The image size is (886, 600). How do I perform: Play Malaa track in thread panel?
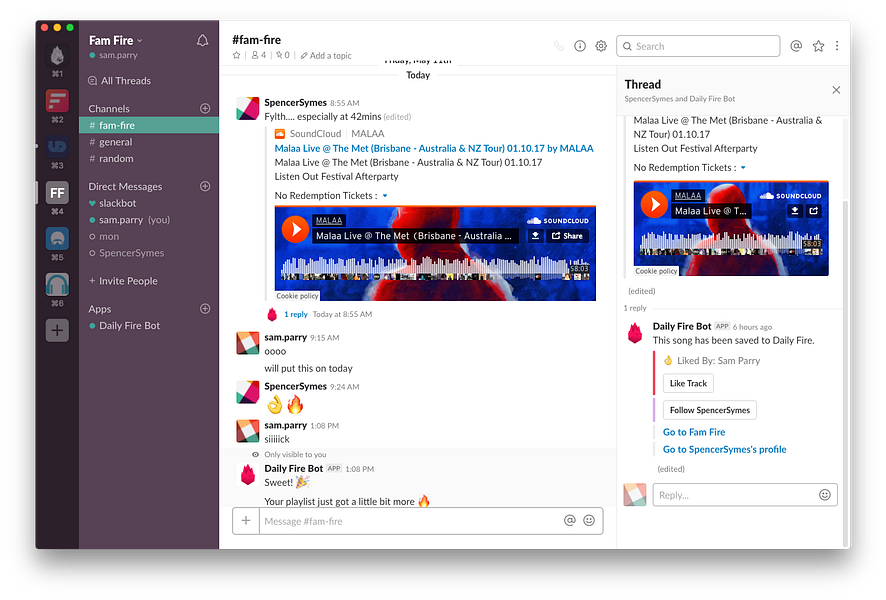pyautogui.click(x=654, y=205)
